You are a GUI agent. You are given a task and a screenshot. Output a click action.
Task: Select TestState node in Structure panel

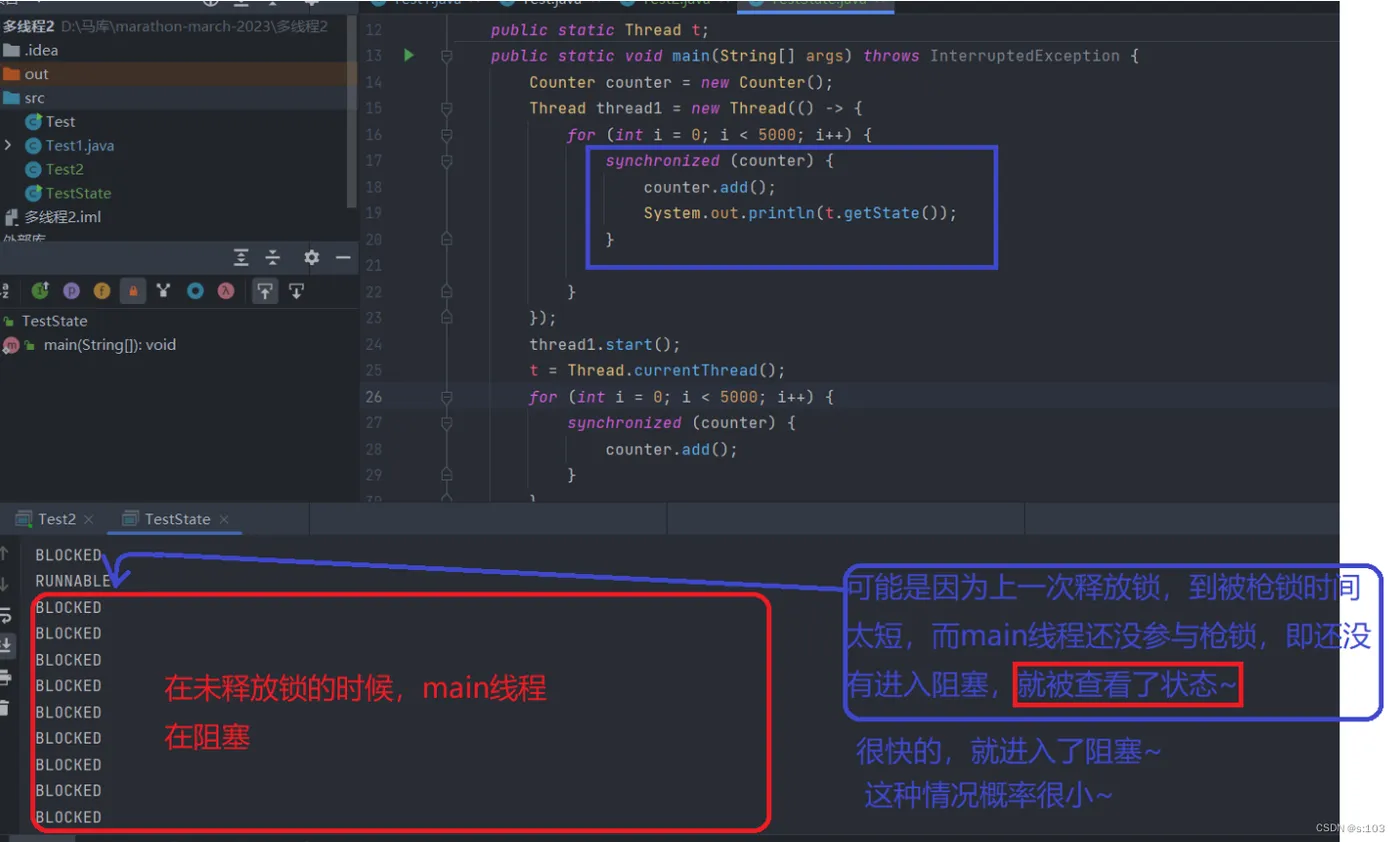click(x=46, y=321)
